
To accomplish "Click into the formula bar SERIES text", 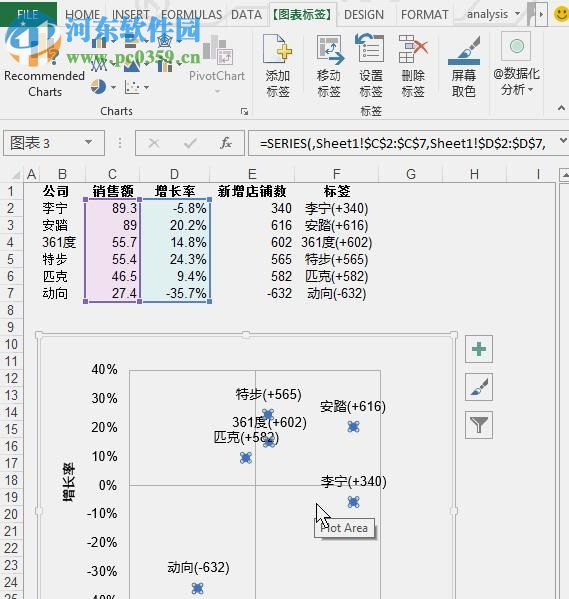I will 402,143.
